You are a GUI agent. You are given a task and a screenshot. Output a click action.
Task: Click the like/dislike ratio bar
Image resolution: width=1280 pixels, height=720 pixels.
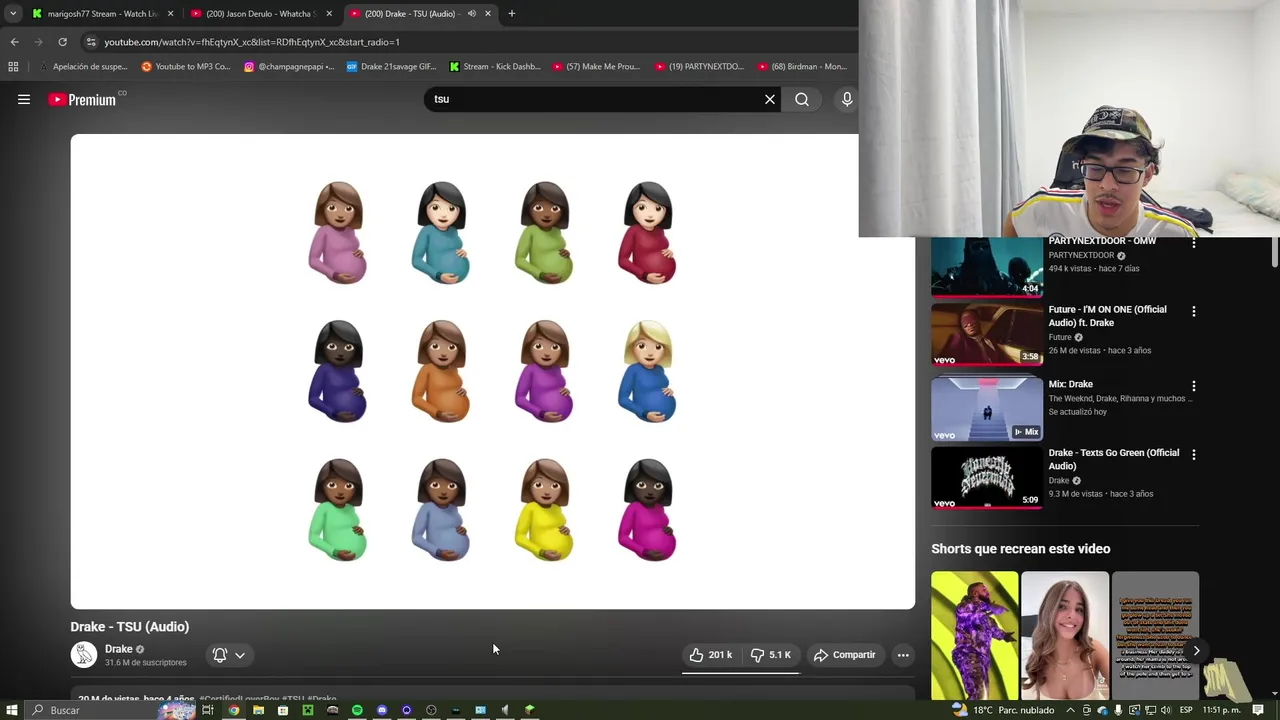(741, 673)
